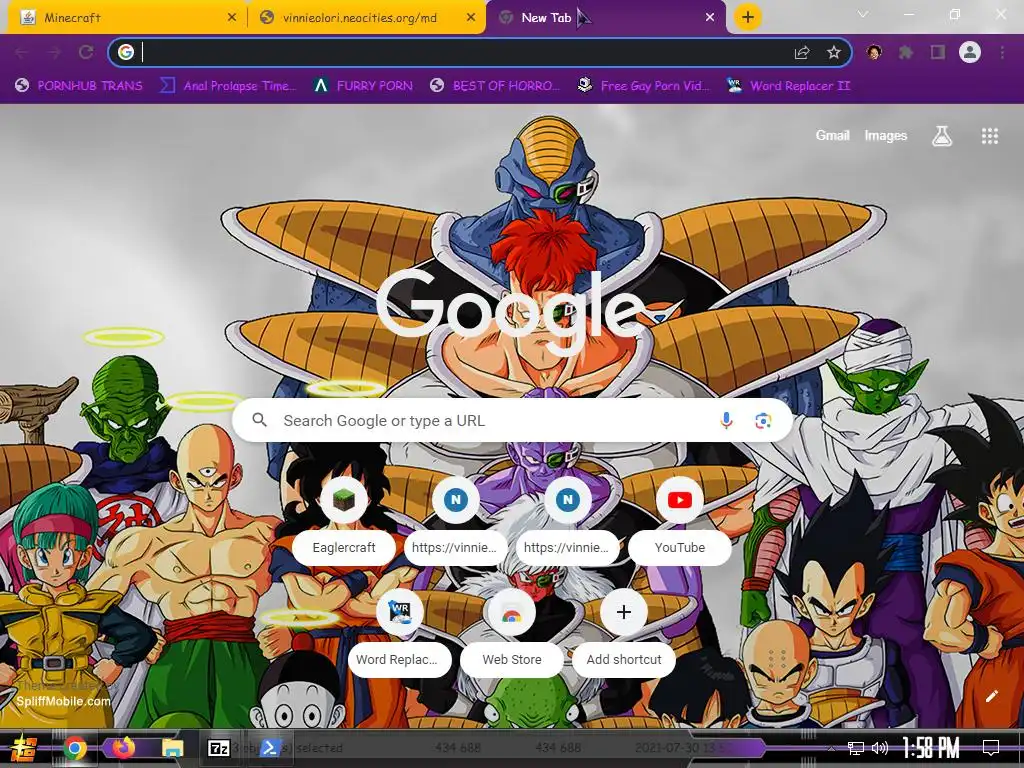The image size is (1024, 768).
Task: Switch to the 7-Zip taskbar window
Action: [x=219, y=748]
